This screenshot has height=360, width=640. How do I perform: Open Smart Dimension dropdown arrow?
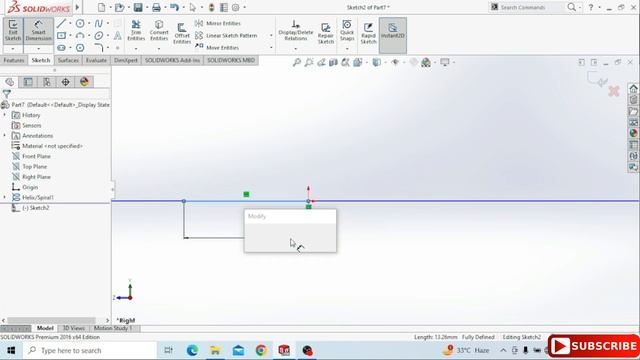tap(38, 49)
